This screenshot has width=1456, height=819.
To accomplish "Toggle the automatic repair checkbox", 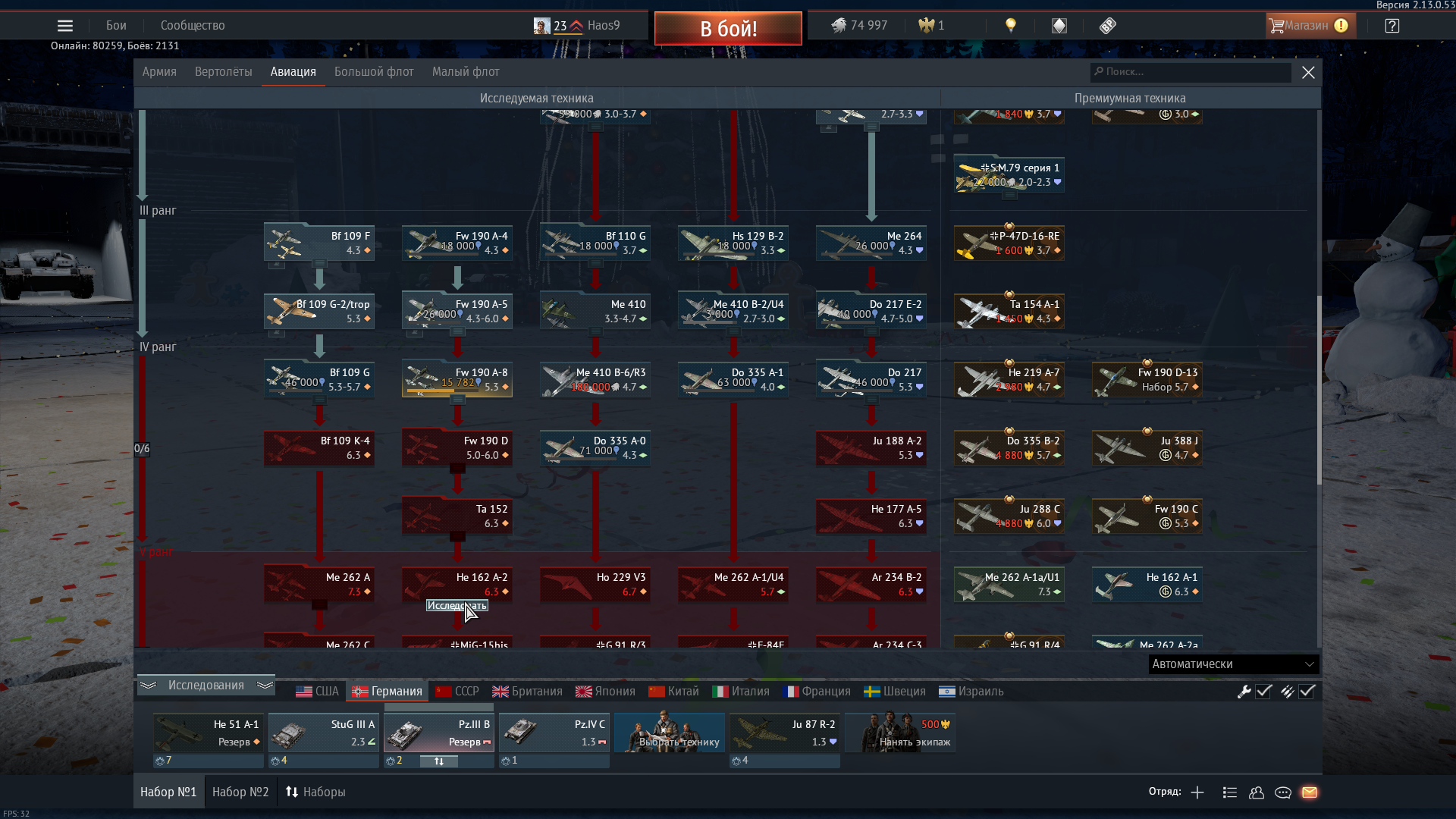I will coord(1263,692).
